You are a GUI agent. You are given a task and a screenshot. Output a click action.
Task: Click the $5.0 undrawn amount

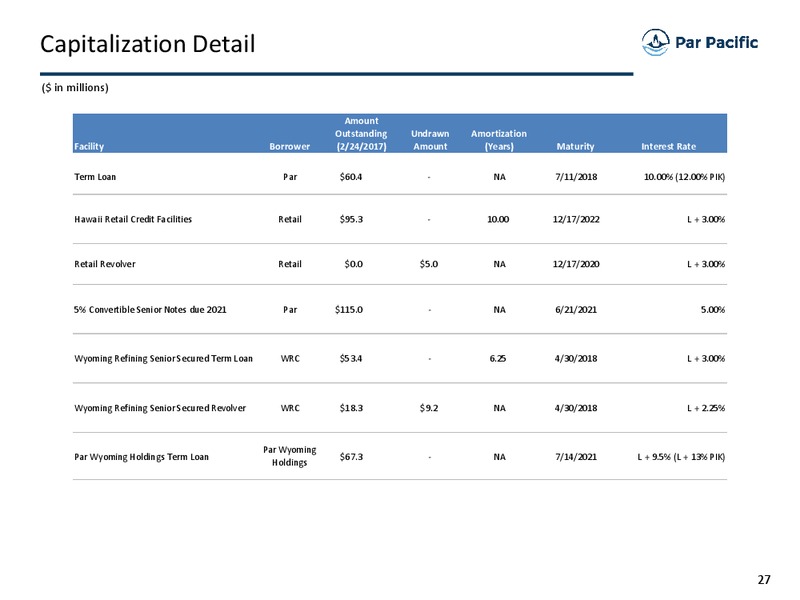point(429,264)
